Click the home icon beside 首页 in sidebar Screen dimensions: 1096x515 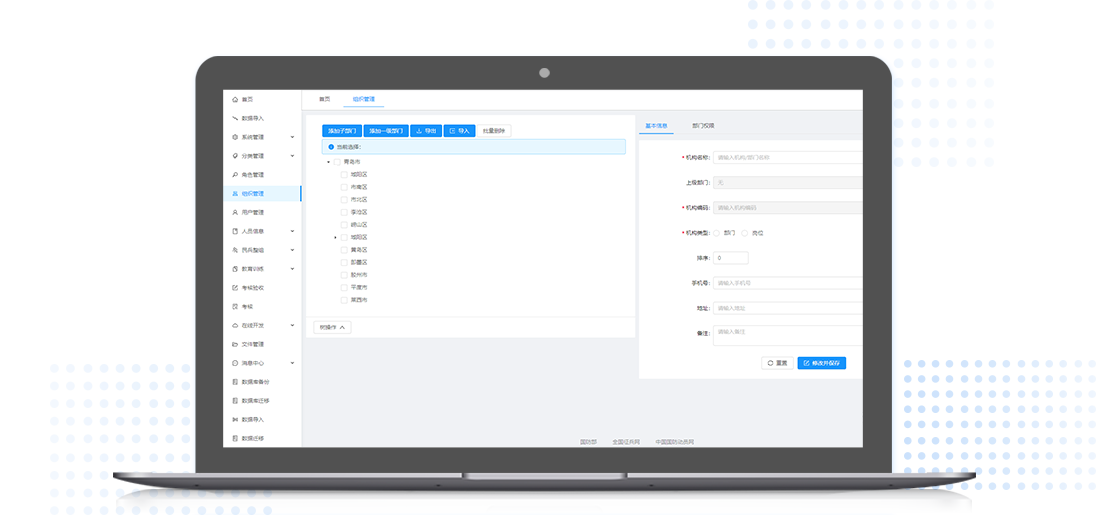point(235,100)
